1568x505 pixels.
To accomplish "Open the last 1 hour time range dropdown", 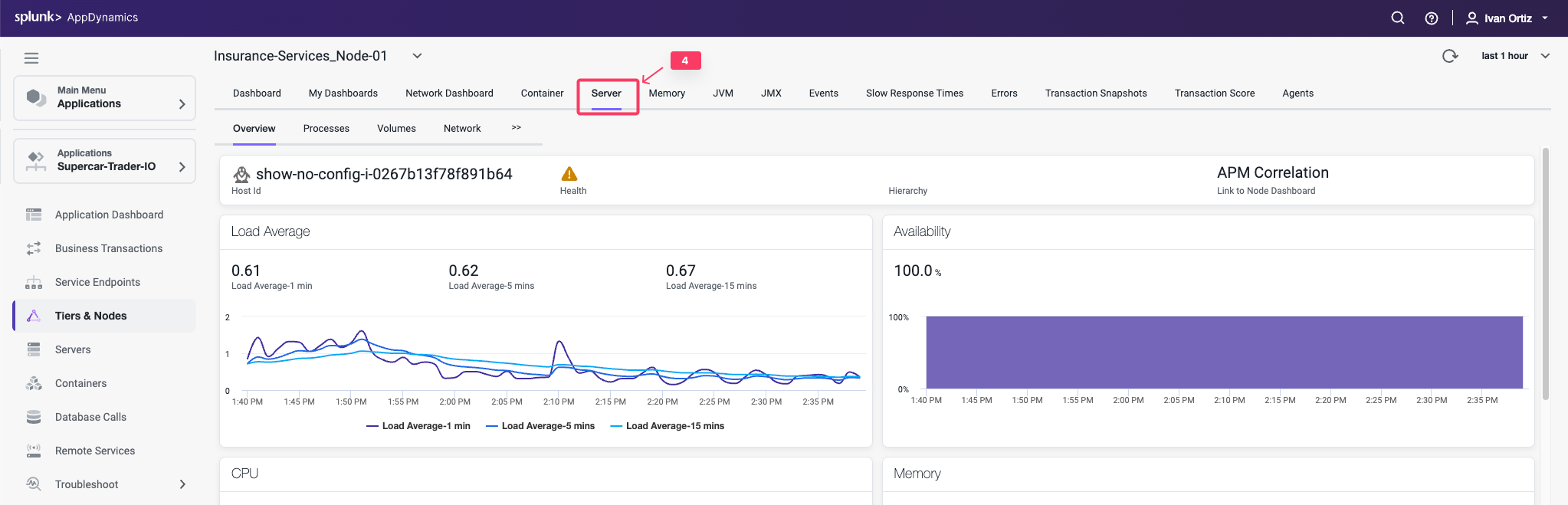I will [x=1516, y=56].
